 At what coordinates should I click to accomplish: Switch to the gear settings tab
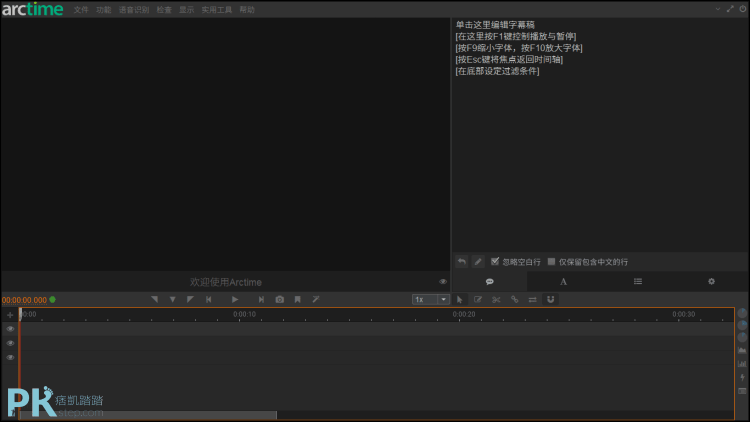click(711, 282)
